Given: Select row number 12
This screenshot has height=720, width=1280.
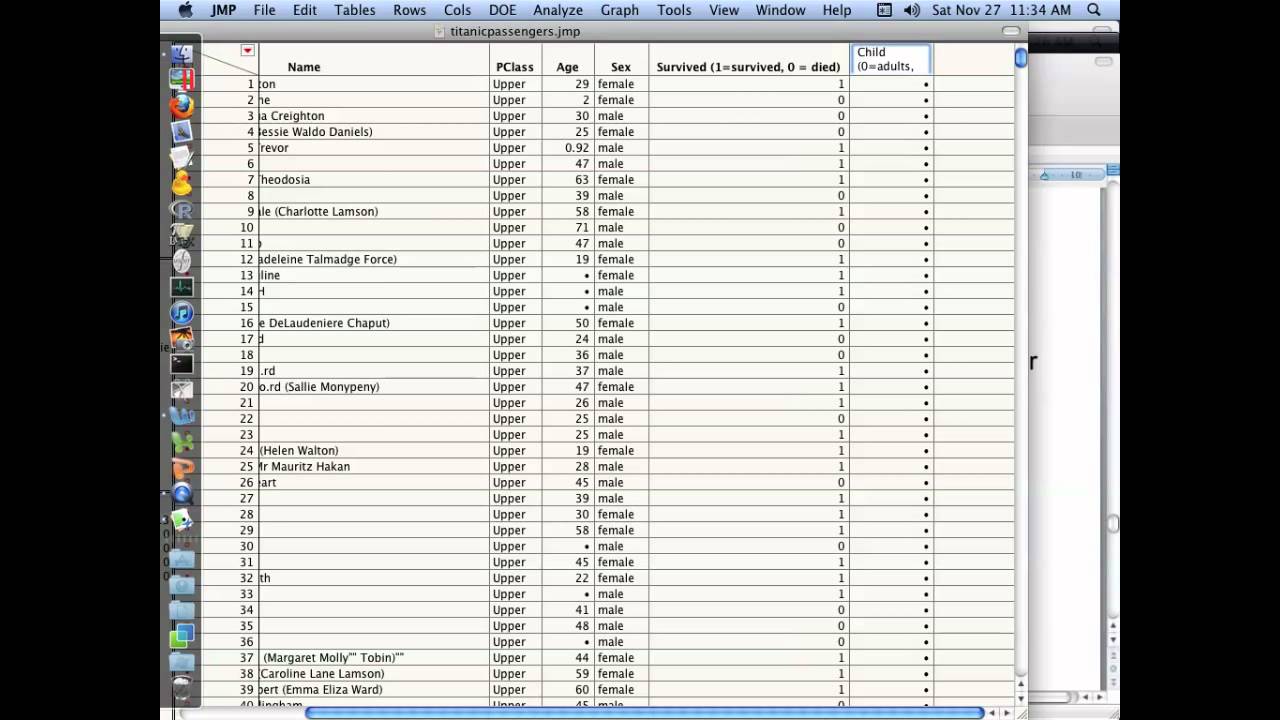Looking at the screenshot, I should (247, 259).
